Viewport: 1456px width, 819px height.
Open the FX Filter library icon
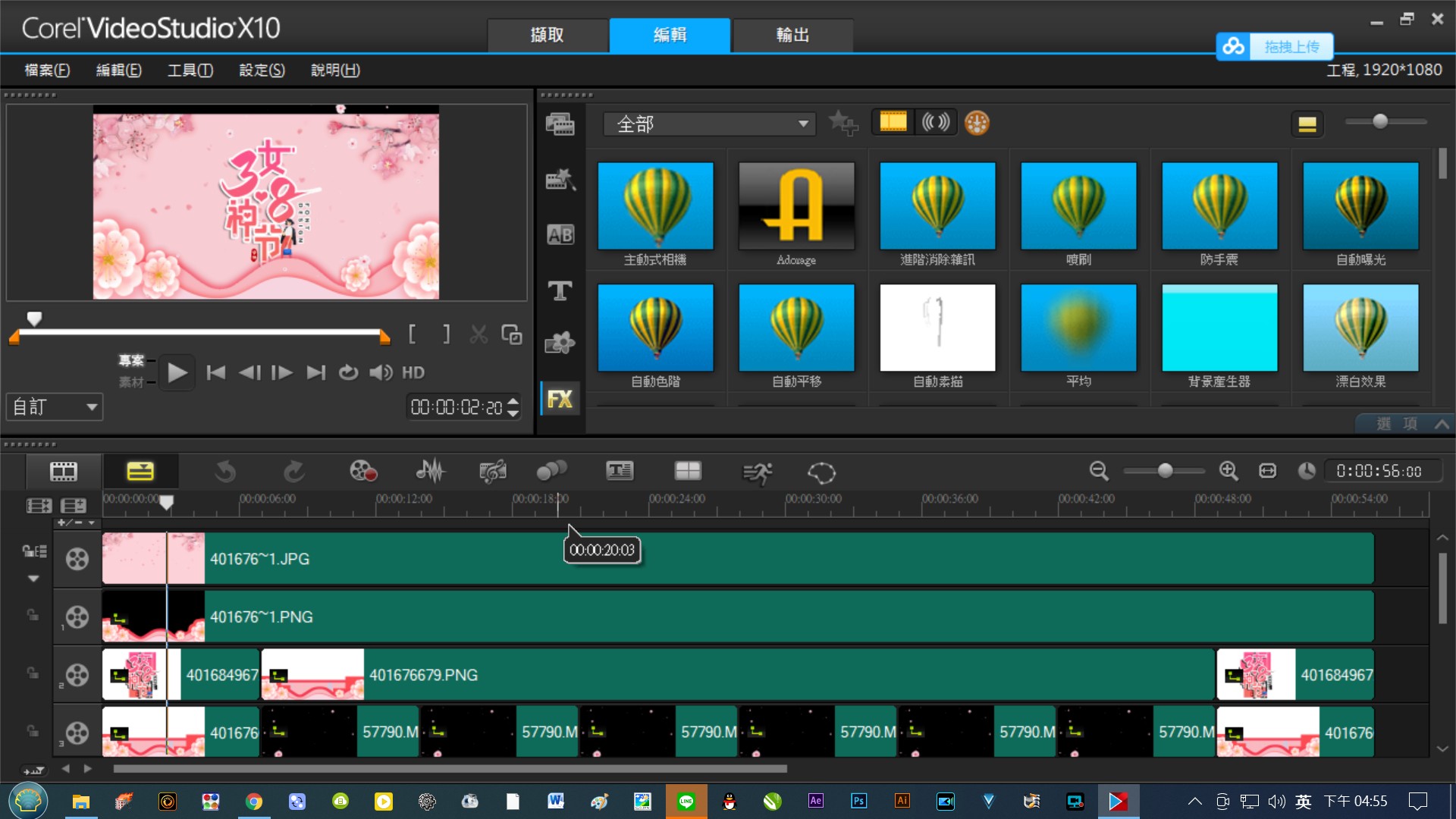(560, 399)
